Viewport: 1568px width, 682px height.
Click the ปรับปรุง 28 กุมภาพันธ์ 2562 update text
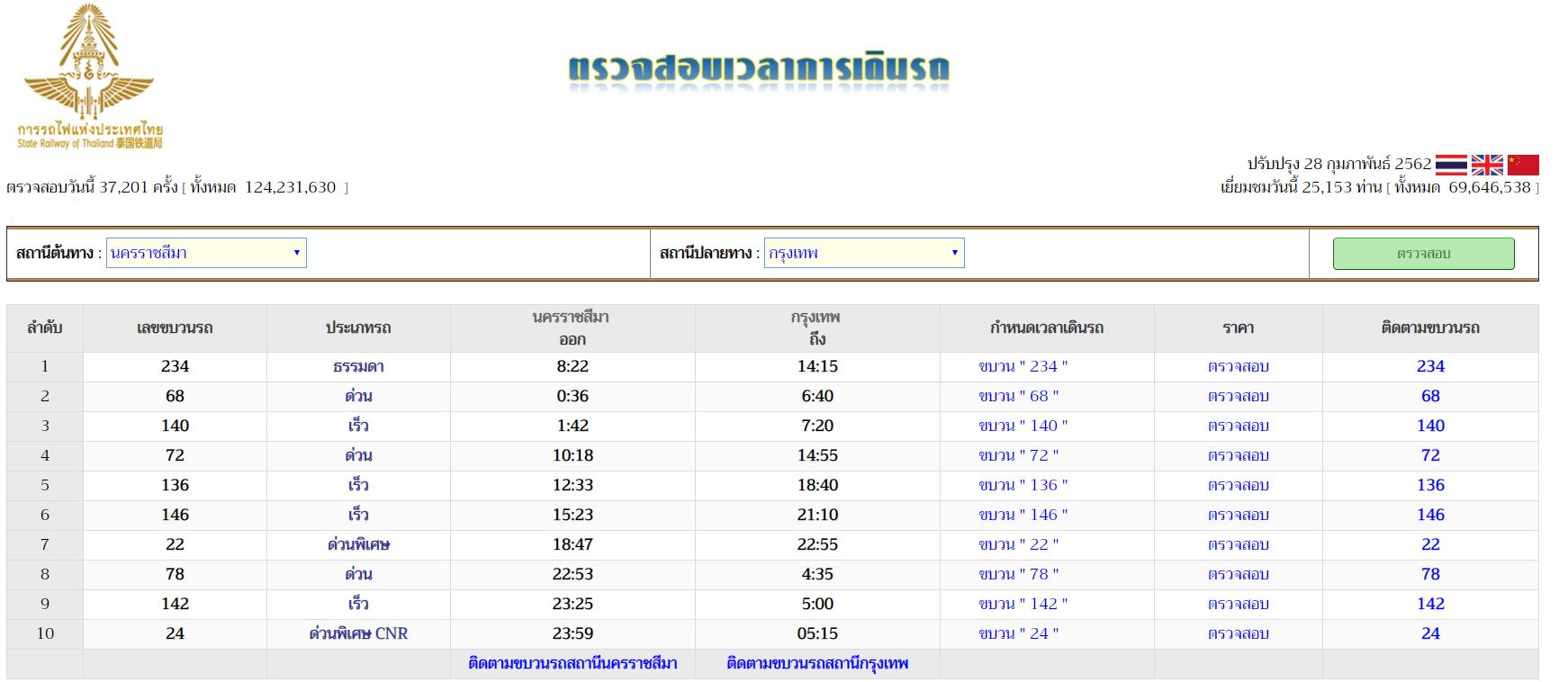click(x=1338, y=164)
